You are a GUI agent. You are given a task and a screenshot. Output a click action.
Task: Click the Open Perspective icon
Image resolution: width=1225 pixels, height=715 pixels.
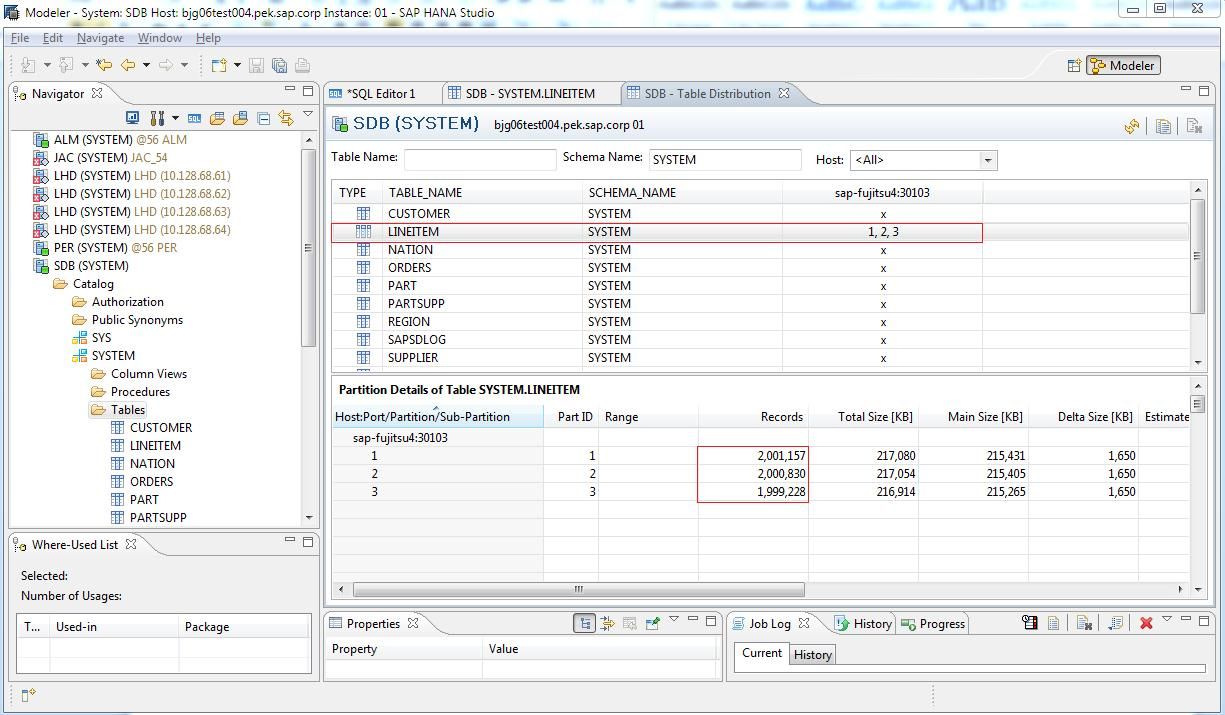click(1074, 66)
